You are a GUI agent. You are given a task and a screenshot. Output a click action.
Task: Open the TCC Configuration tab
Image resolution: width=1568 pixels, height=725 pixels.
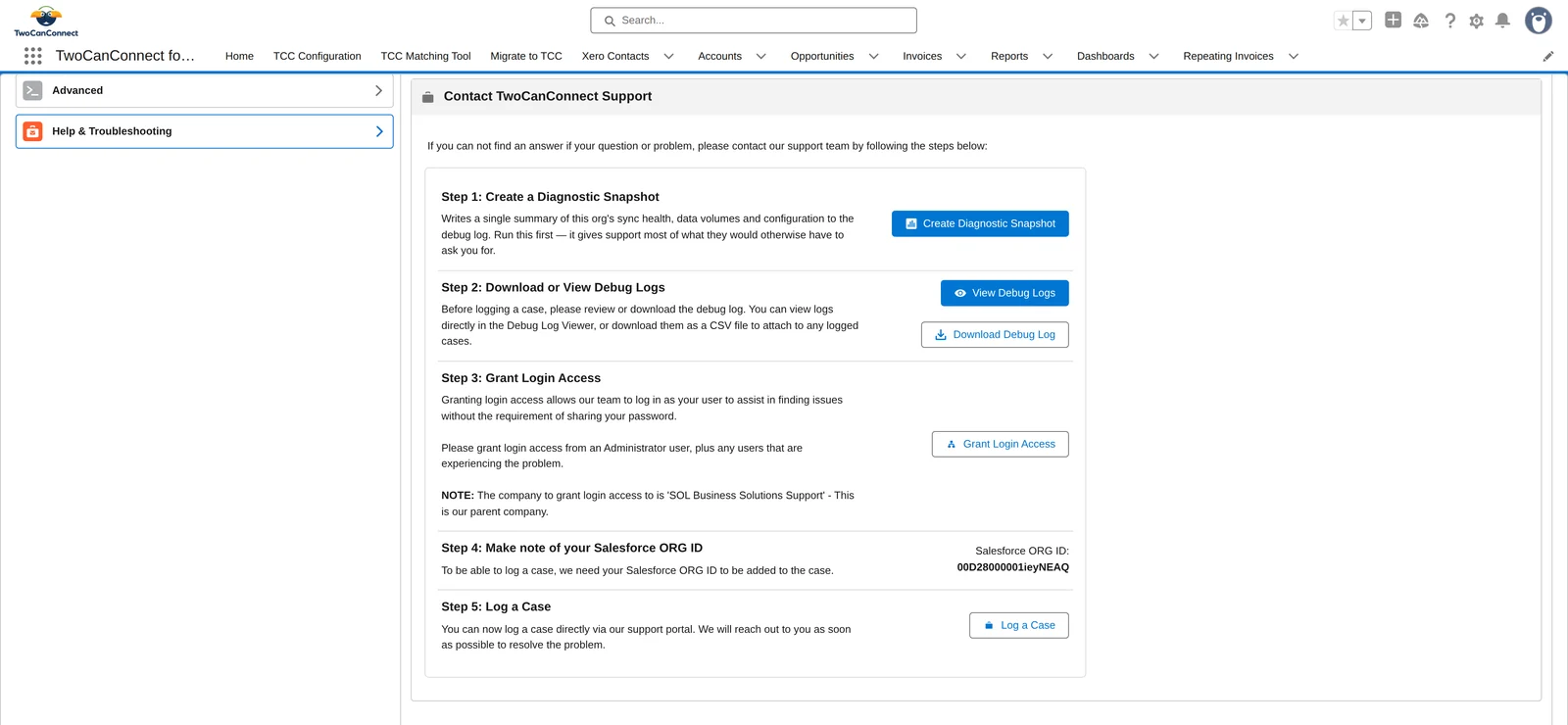318,56
